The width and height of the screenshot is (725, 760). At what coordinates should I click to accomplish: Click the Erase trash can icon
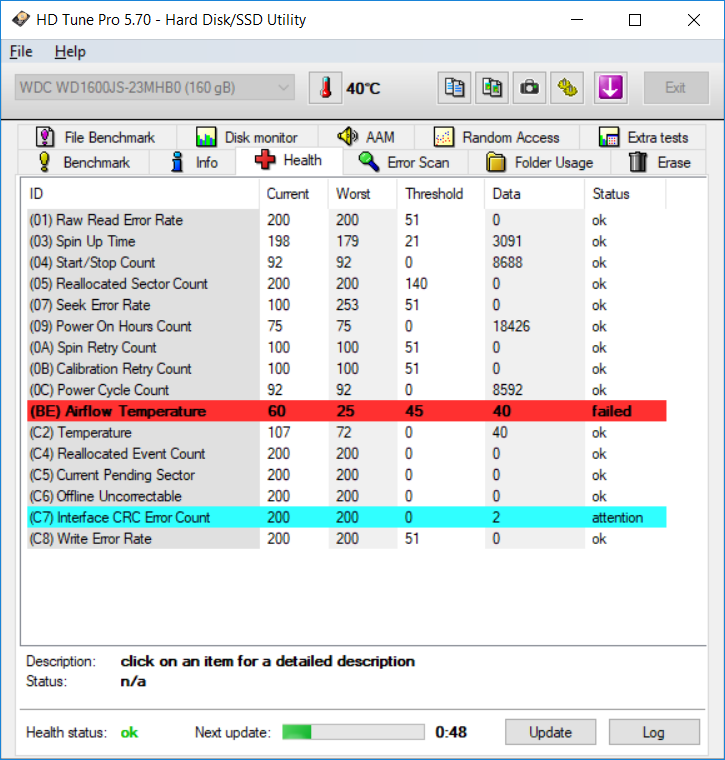[638, 162]
